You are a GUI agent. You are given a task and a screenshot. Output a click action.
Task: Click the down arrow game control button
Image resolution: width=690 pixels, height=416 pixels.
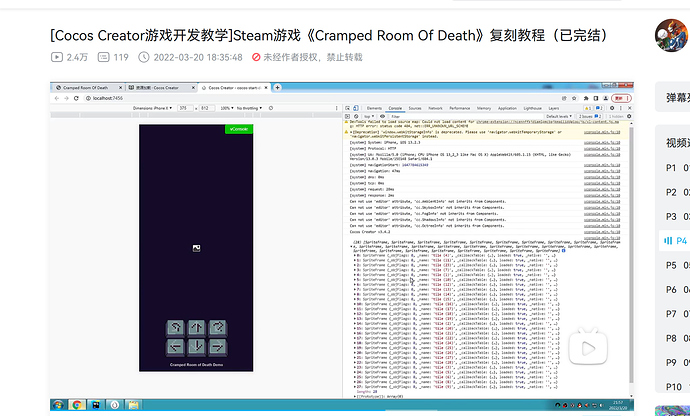pyautogui.click(x=197, y=347)
